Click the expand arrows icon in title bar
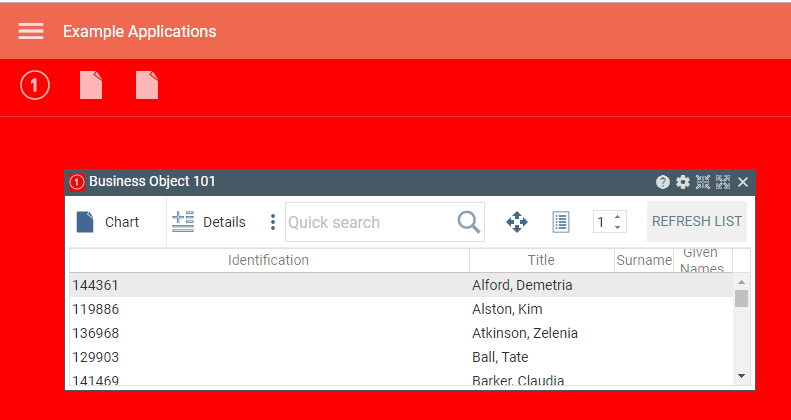 (x=723, y=182)
